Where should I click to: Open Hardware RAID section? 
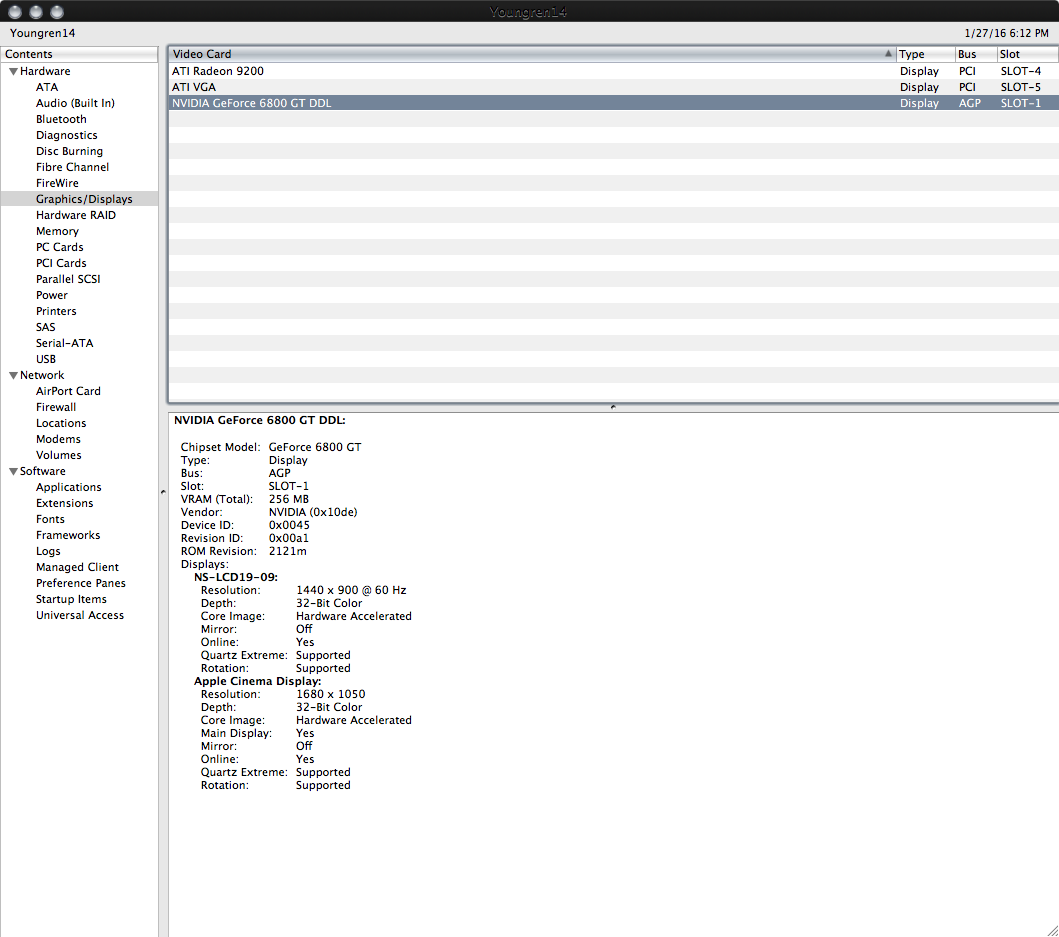[x=76, y=216]
